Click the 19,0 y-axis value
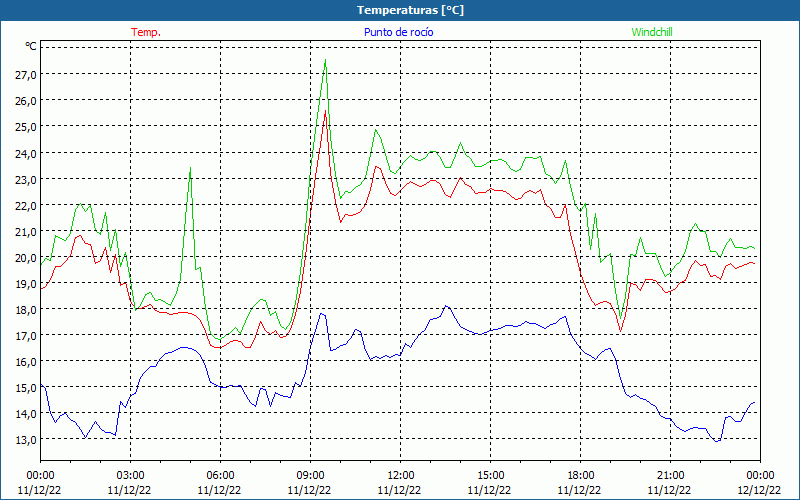This screenshot has width=800, height=500. click(x=26, y=283)
